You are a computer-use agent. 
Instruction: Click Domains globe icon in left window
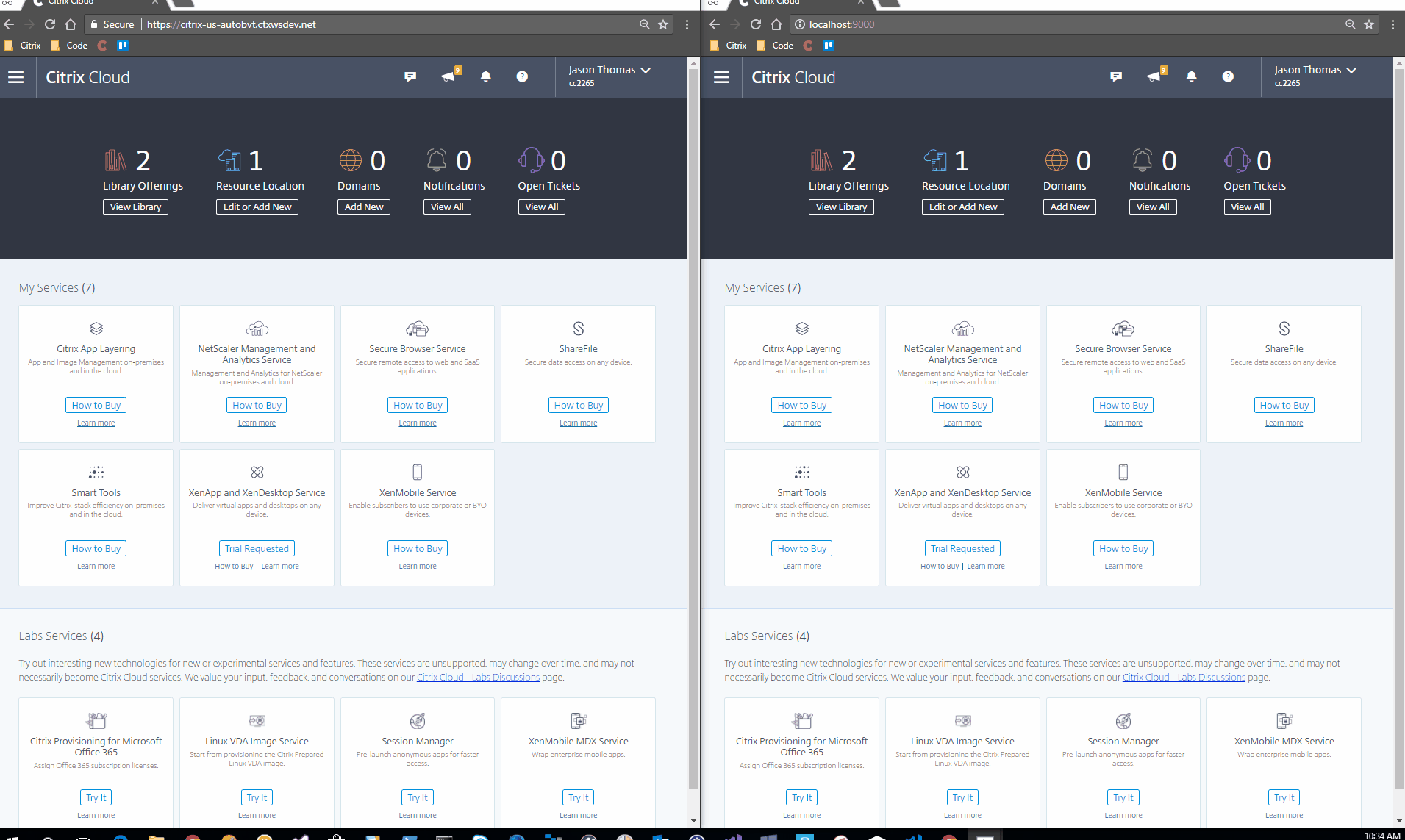tap(351, 159)
